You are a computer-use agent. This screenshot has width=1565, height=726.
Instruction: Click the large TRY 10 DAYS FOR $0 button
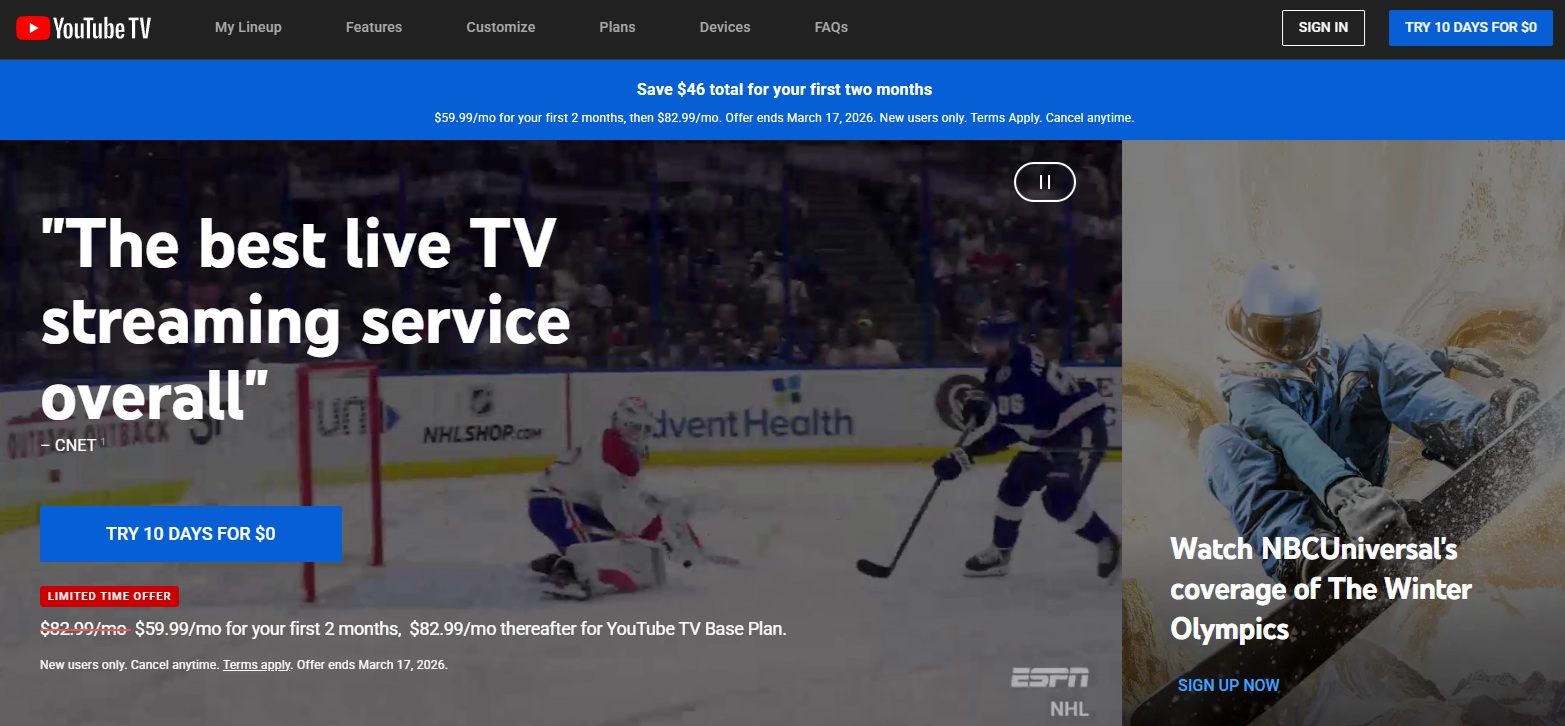click(x=190, y=533)
